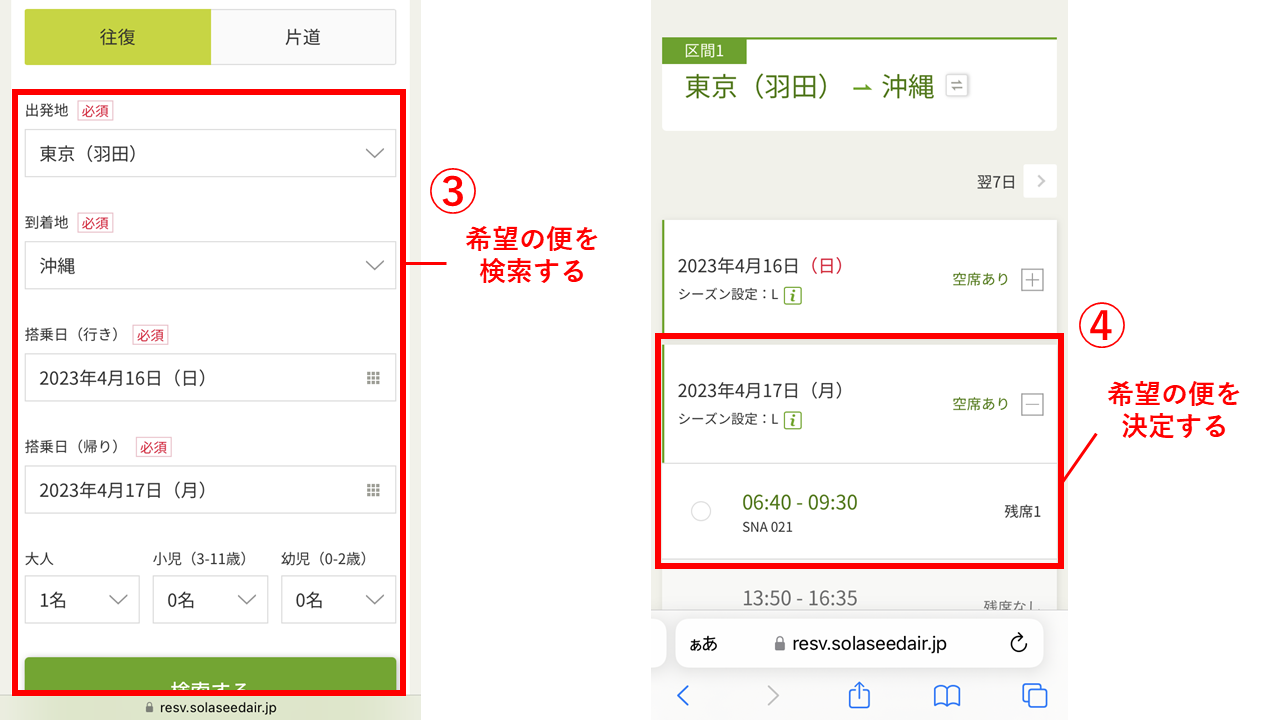1280x720 pixels.
Task: Click 空席あり label for April 16
Action: pyautogui.click(x=981, y=280)
